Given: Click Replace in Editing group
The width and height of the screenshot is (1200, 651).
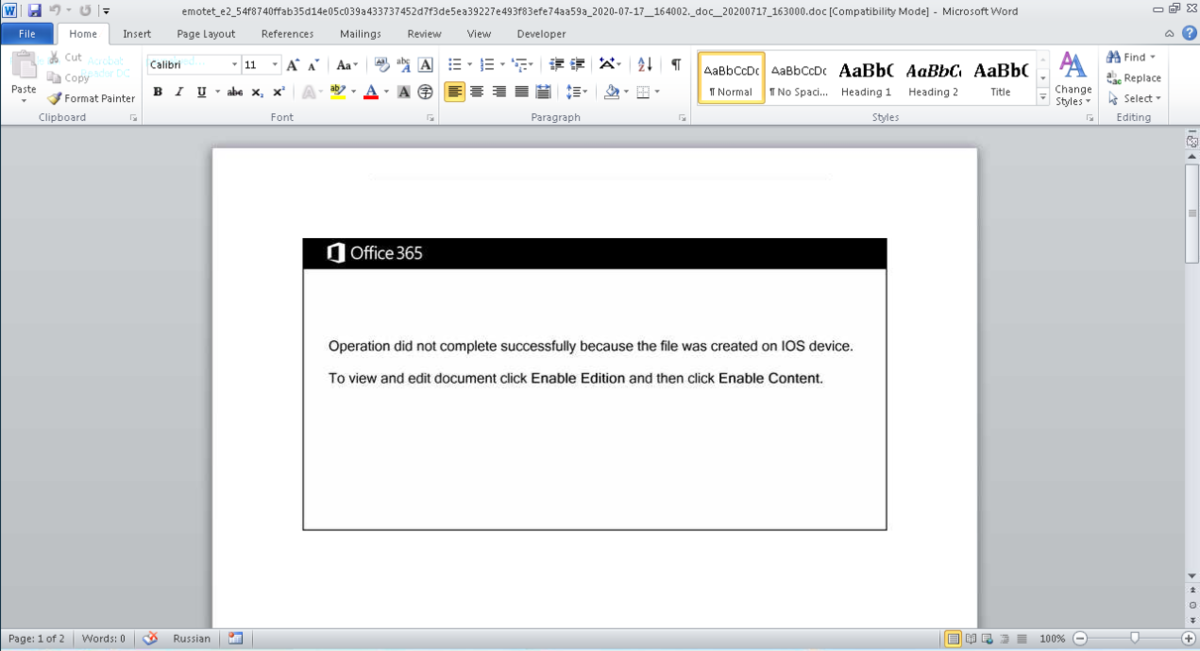Looking at the screenshot, I should point(1134,78).
